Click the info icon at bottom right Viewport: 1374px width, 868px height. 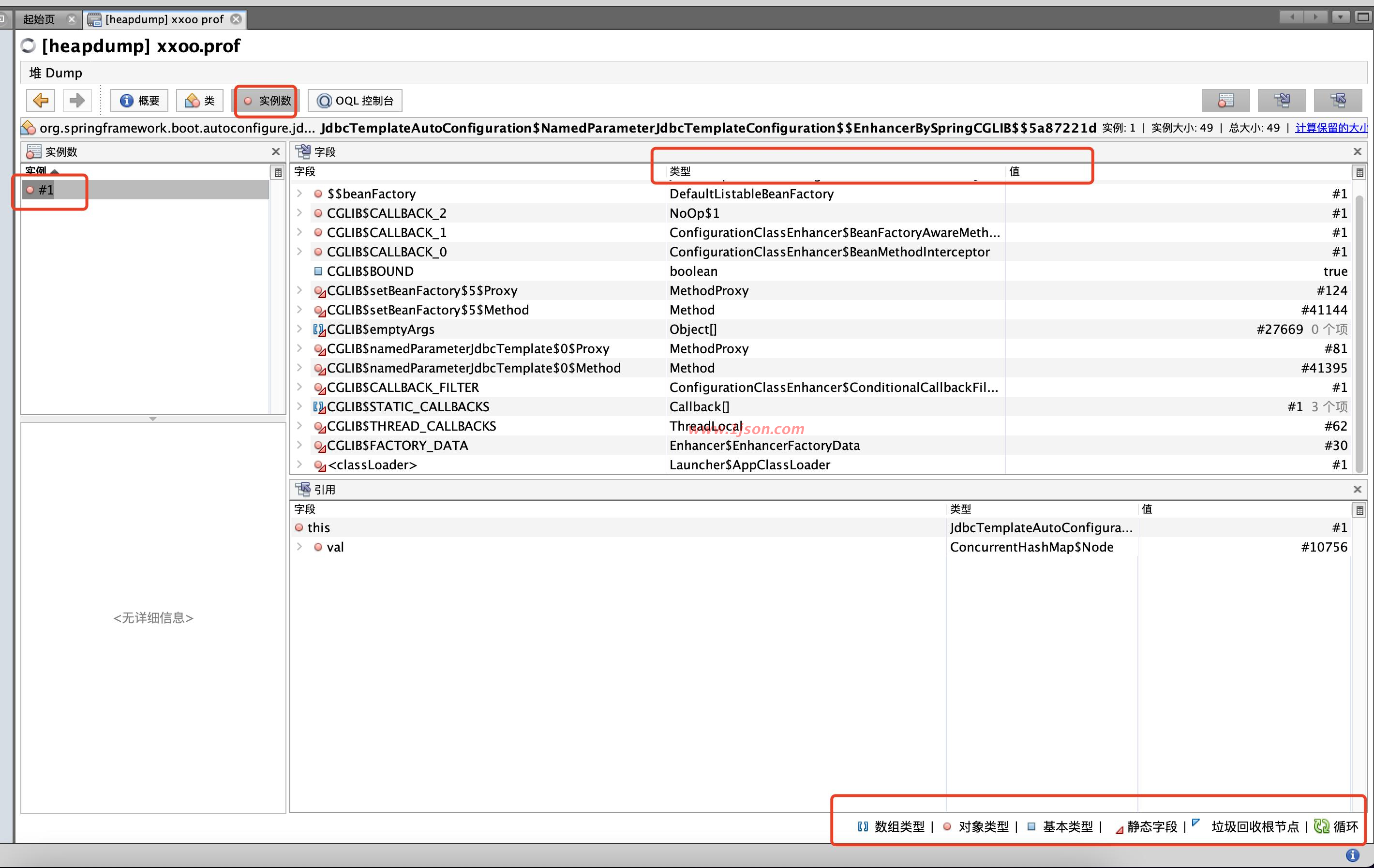1352,855
